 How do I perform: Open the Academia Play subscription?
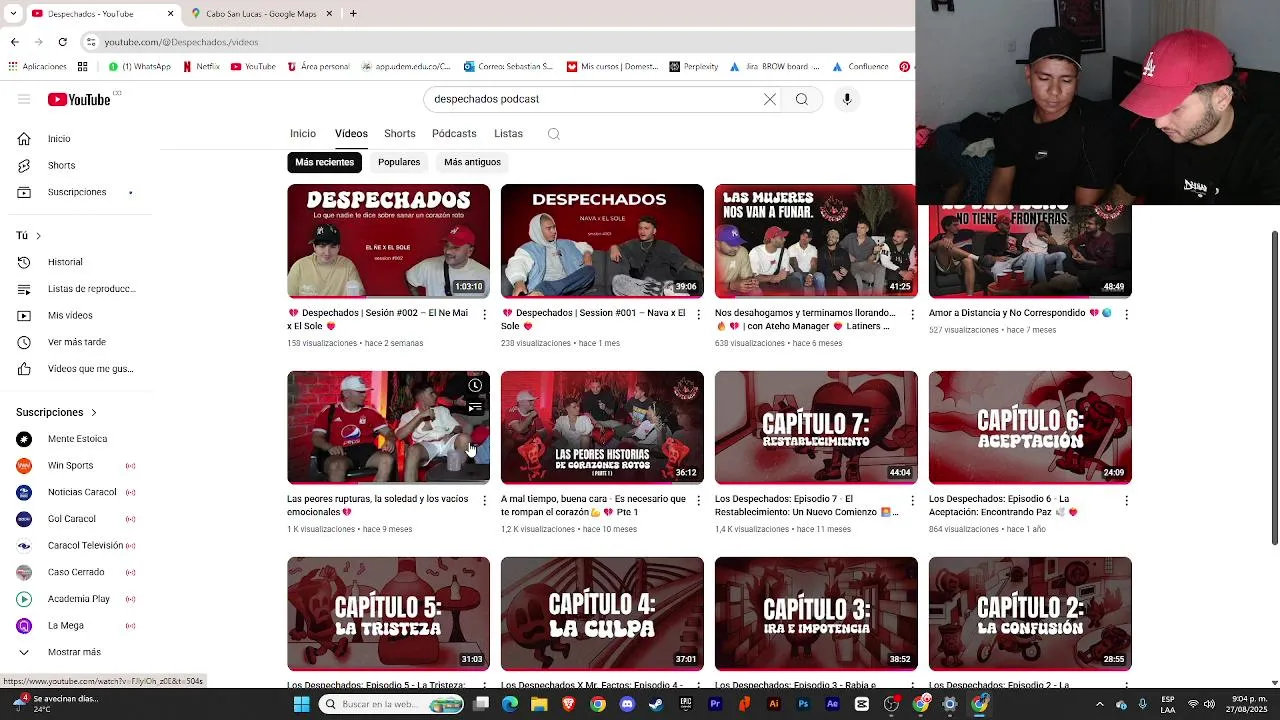[80, 599]
